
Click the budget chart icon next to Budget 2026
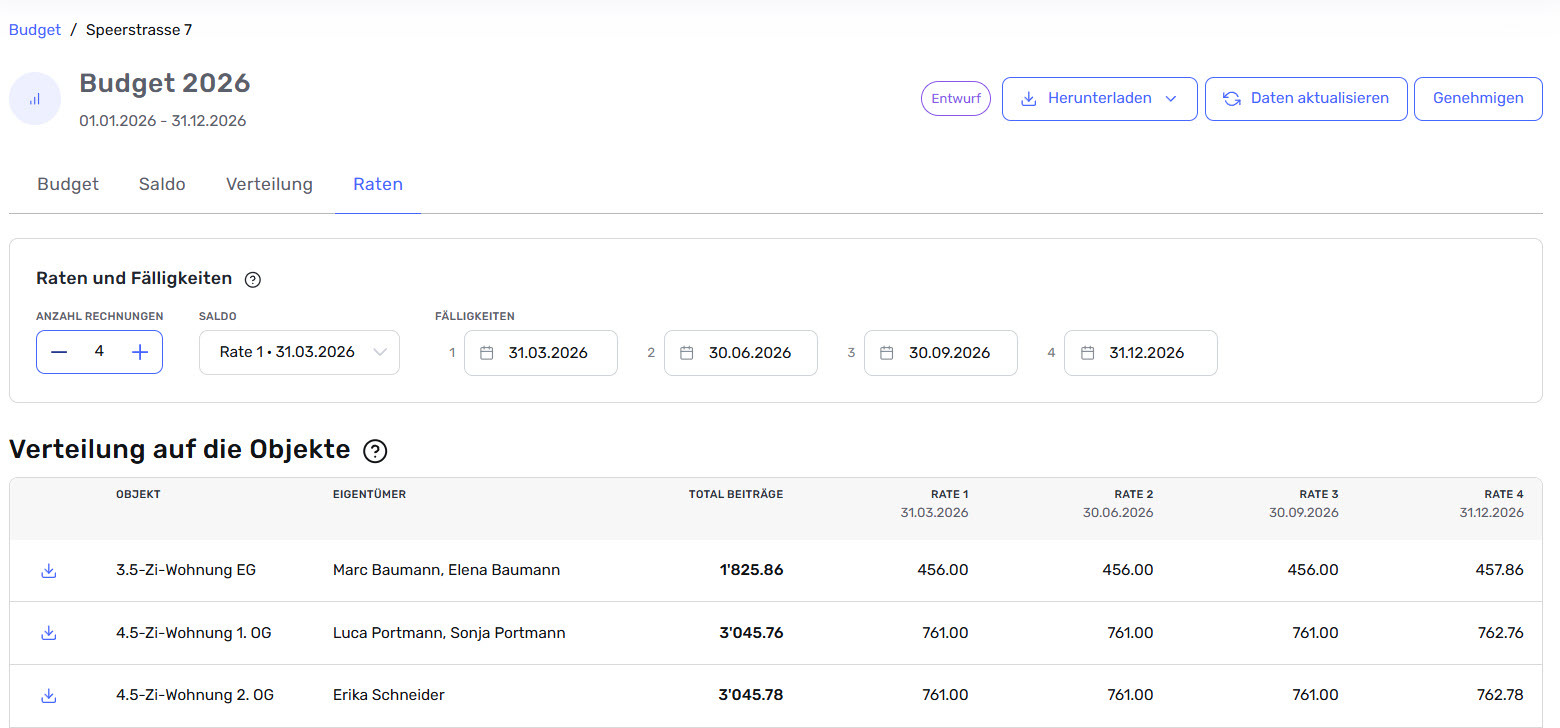[35, 99]
